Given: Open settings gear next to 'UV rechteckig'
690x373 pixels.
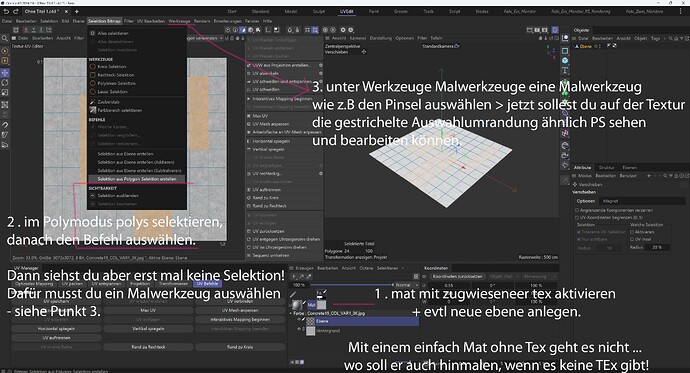Looking at the screenshot, I should [x=320, y=174].
